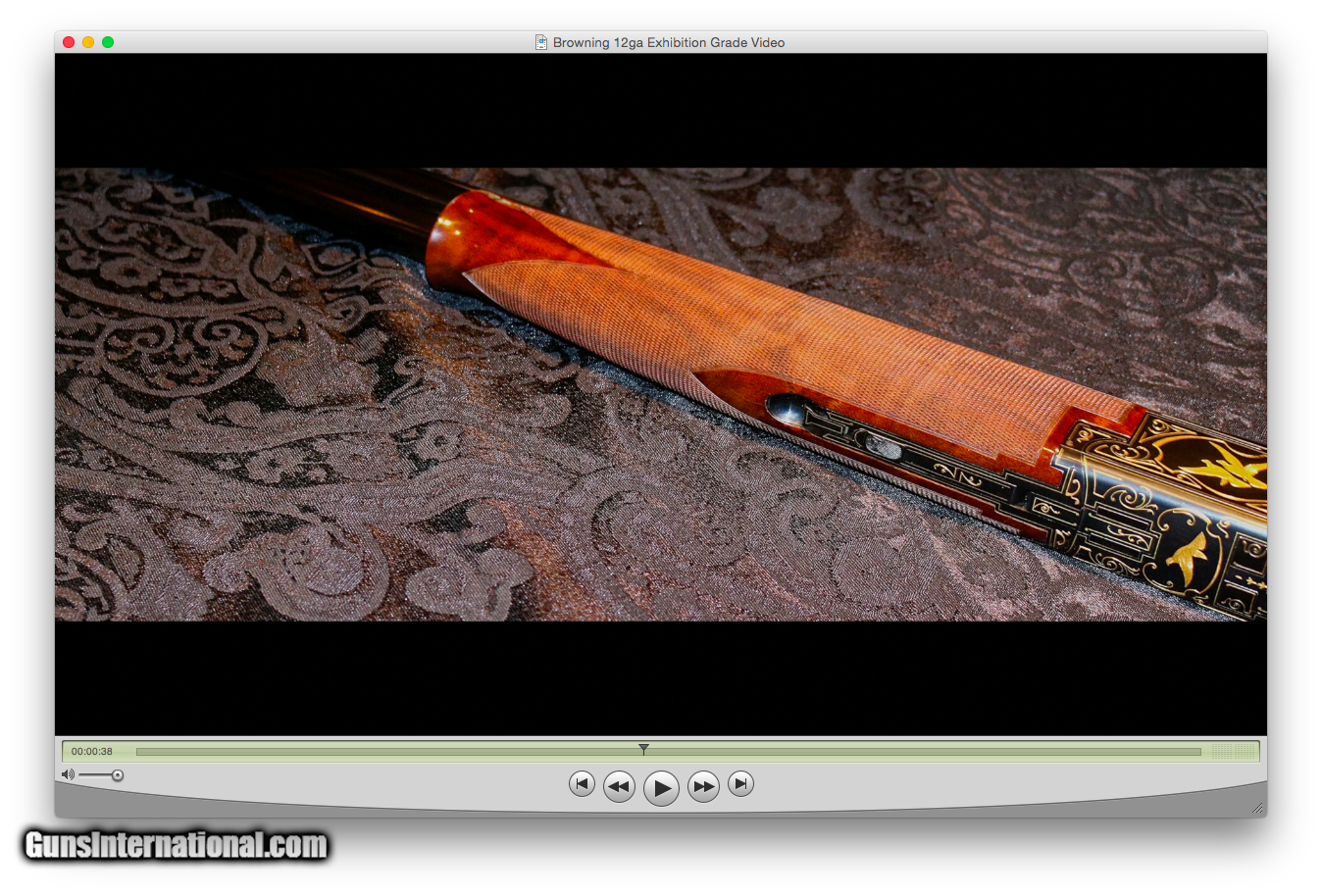1322x896 pixels.
Task: Close the Browning video window
Action: click(x=69, y=42)
